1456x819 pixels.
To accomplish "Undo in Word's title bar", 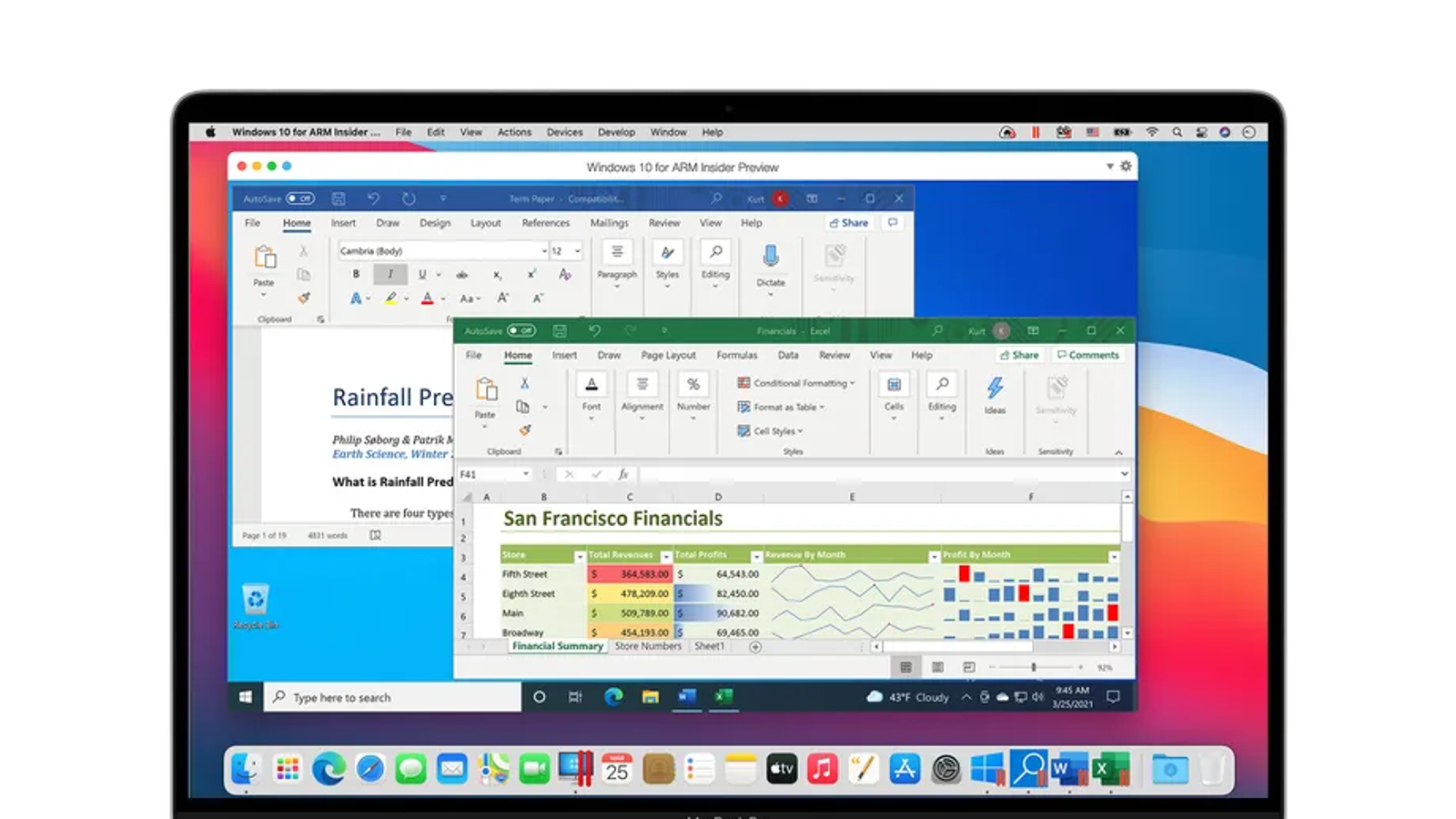I will pyautogui.click(x=373, y=198).
